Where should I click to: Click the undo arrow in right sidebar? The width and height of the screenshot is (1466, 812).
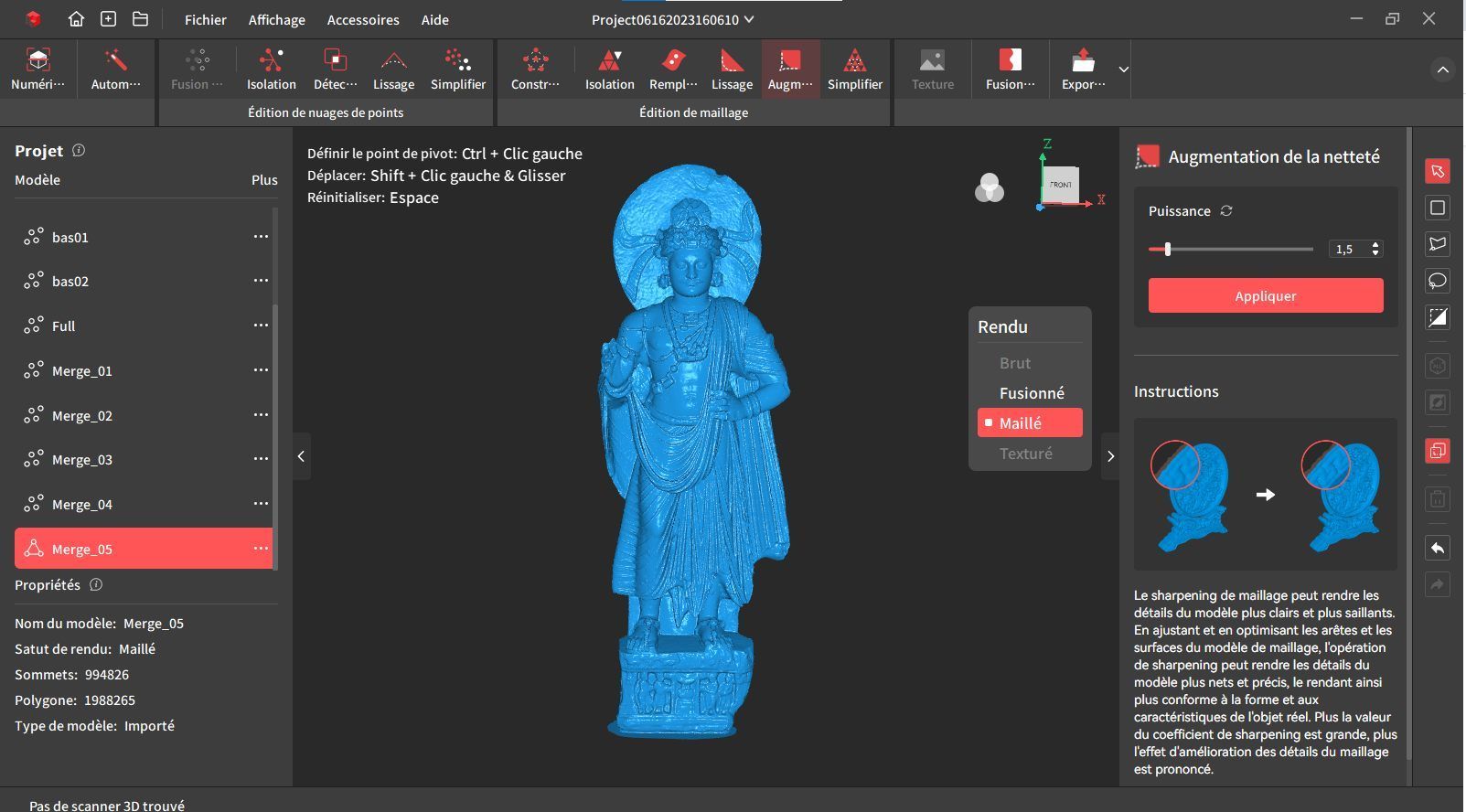click(1438, 548)
